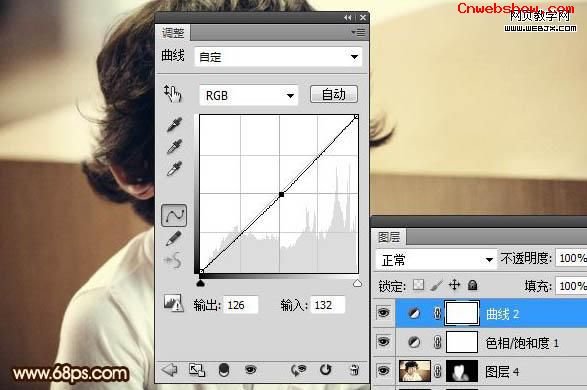Viewport: 587px width, 390px height.
Task: Open the curves preset dropdown 自定
Action: (x=278, y=57)
